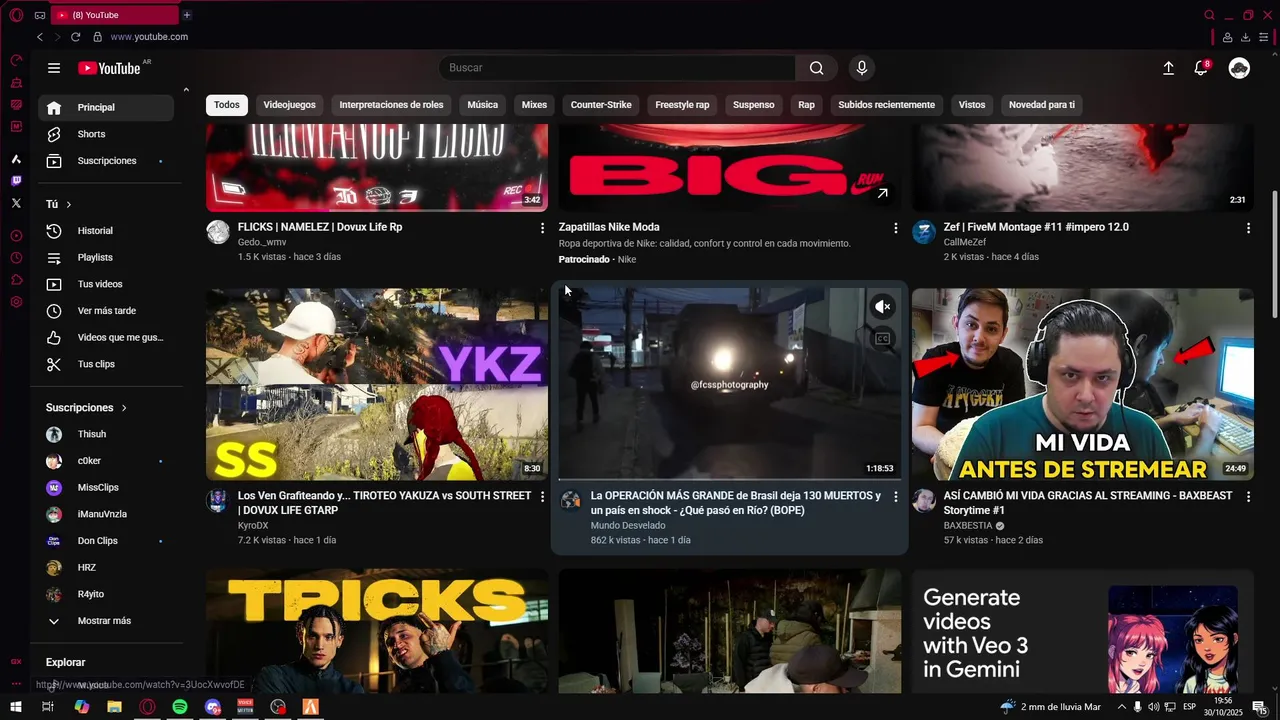Image resolution: width=1280 pixels, height=720 pixels.
Task: Expand the Suscripciones section header
Action: pyautogui.click(x=86, y=408)
